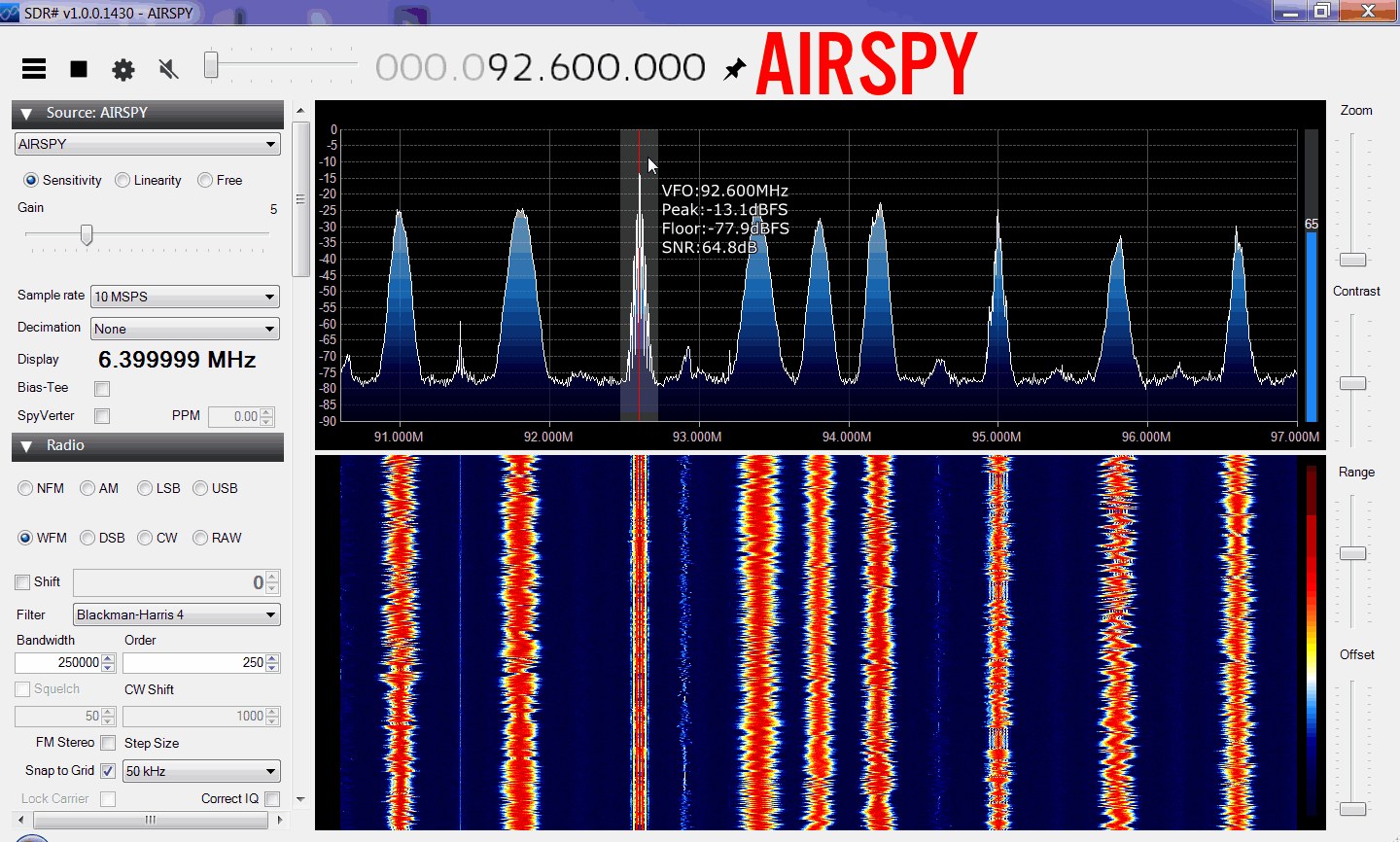The image size is (1400, 842).
Task: Select the Linearity gain mode
Action: [x=123, y=180]
